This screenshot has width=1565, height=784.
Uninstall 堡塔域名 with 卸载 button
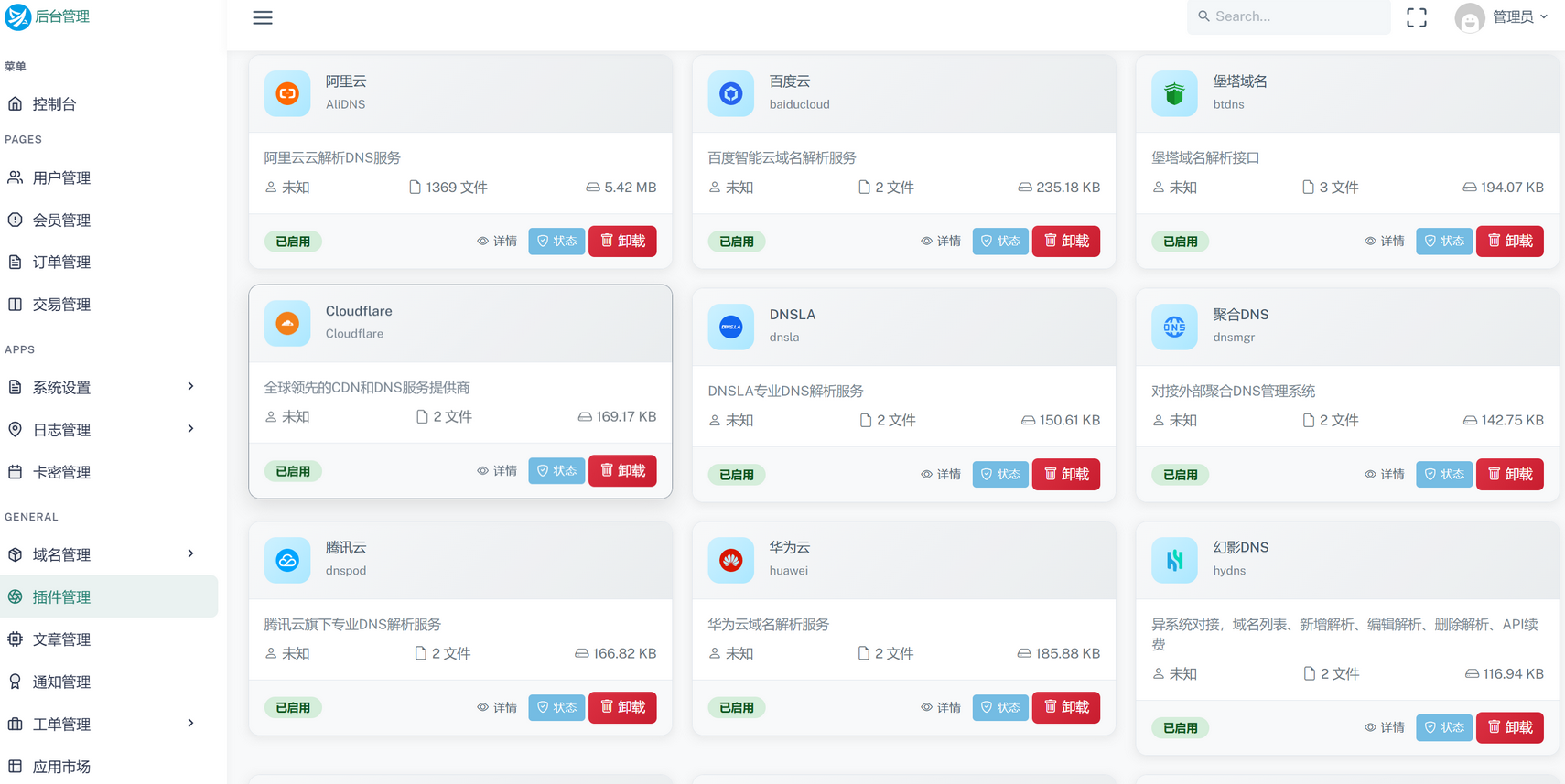[1510, 241]
